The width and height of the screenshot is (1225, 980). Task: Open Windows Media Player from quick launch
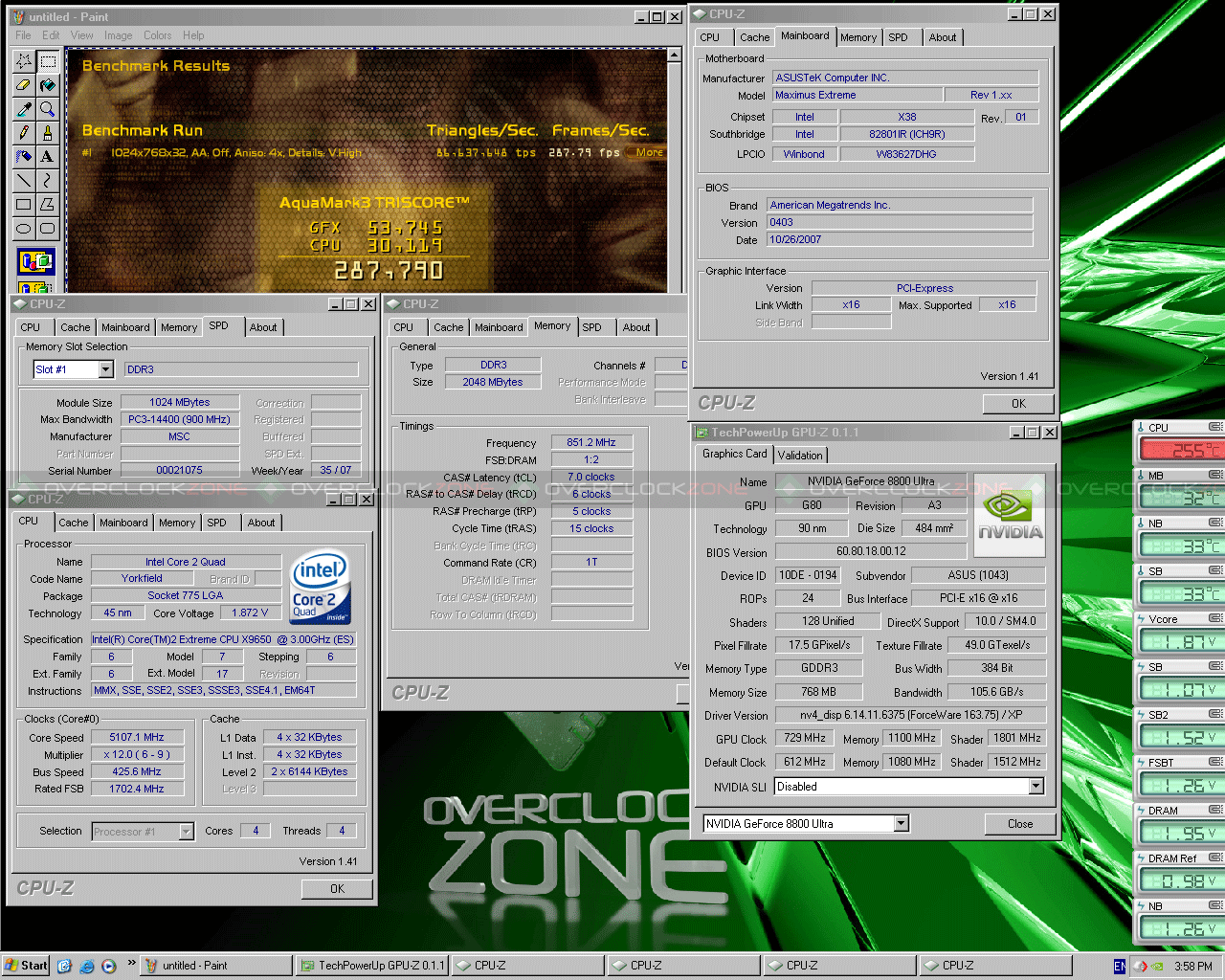point(108,966)
